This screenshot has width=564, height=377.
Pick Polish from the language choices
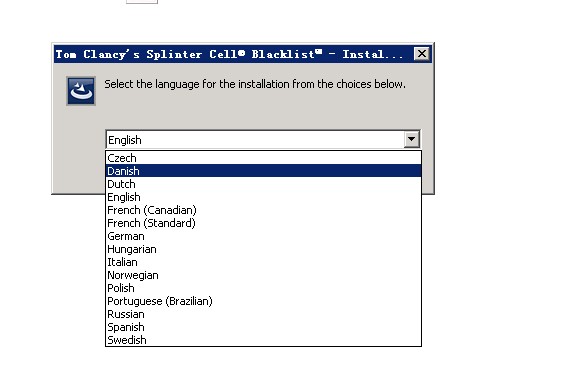click(x=263, y=288)
